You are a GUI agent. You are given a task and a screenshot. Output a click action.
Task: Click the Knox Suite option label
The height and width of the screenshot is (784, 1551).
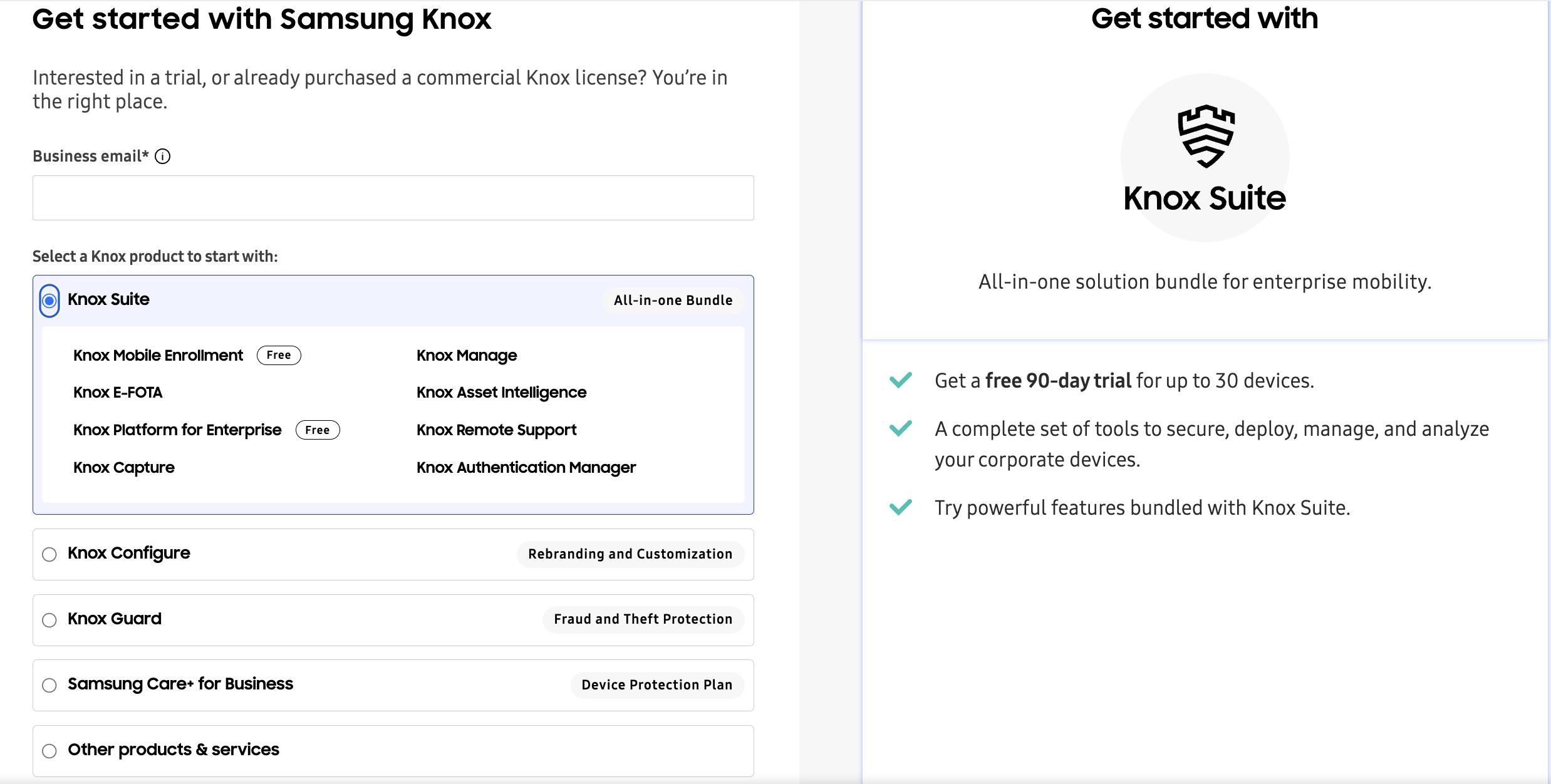[x=108, y=299]
